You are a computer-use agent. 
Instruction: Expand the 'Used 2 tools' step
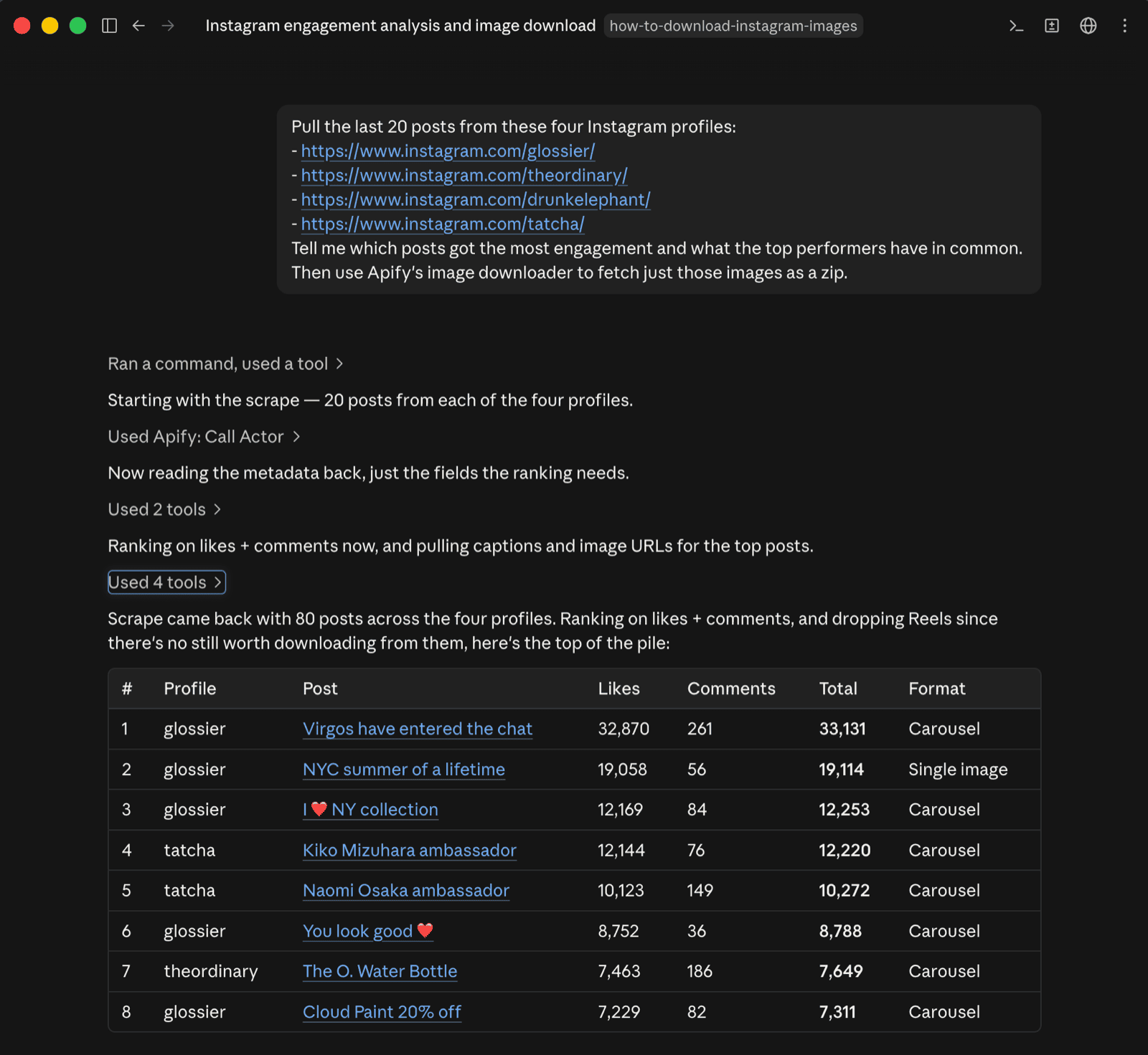[x=164, y=509]
